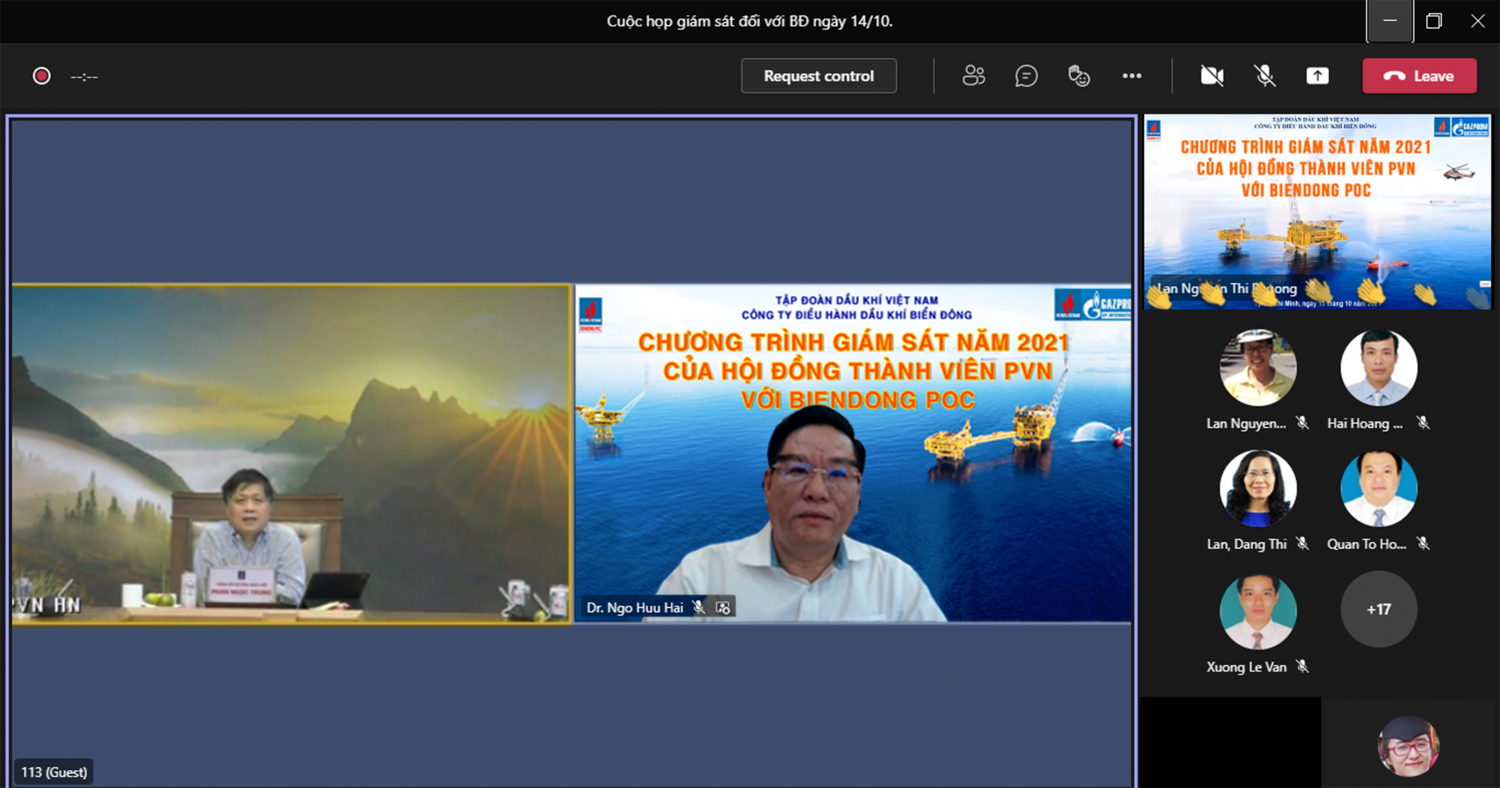Click muted mic icon next to Xuong Le Van
Image resolution: width=1500 pixels, height=788 pixels.
coord(1302,666)
